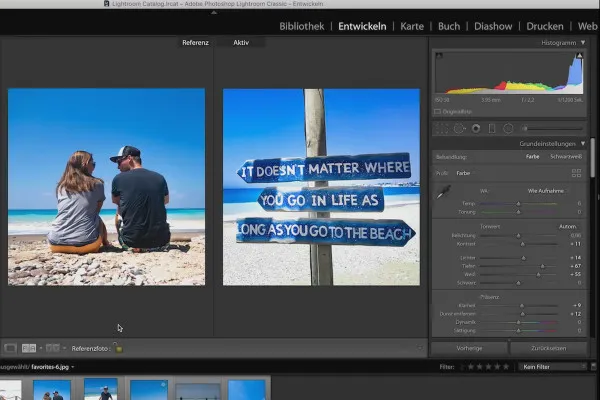The height and width of the screenshot is (400, 600).
Task: Collapse the Grundeinstellungen panel
Action: pyautogui.click(x=583, y=143)
